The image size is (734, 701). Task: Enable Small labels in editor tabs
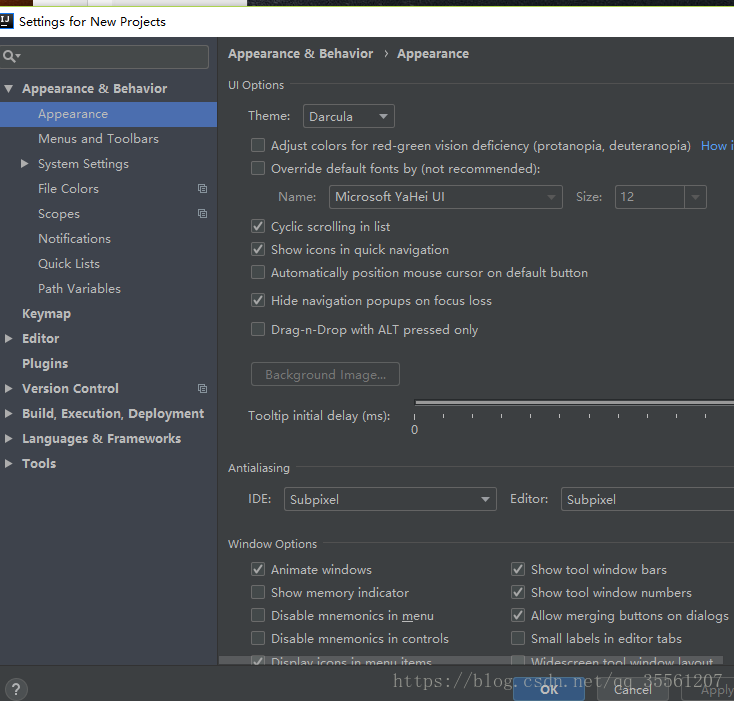[x=518, y=638]
